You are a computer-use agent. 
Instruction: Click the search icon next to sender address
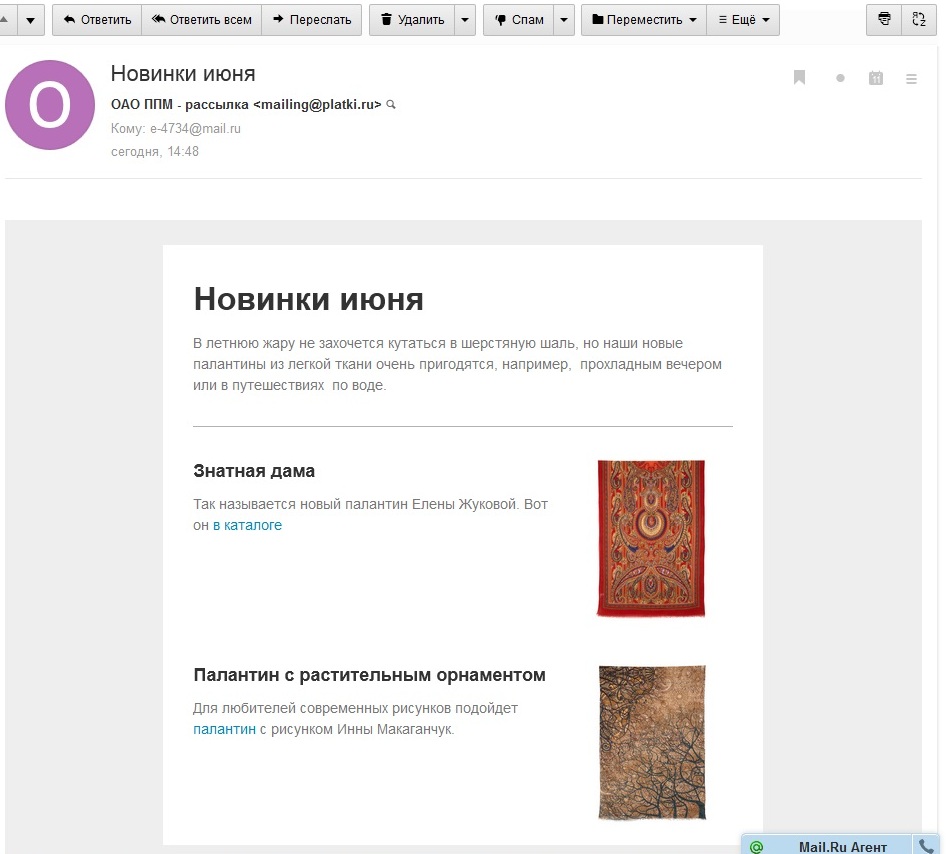[x=391, y=104]
